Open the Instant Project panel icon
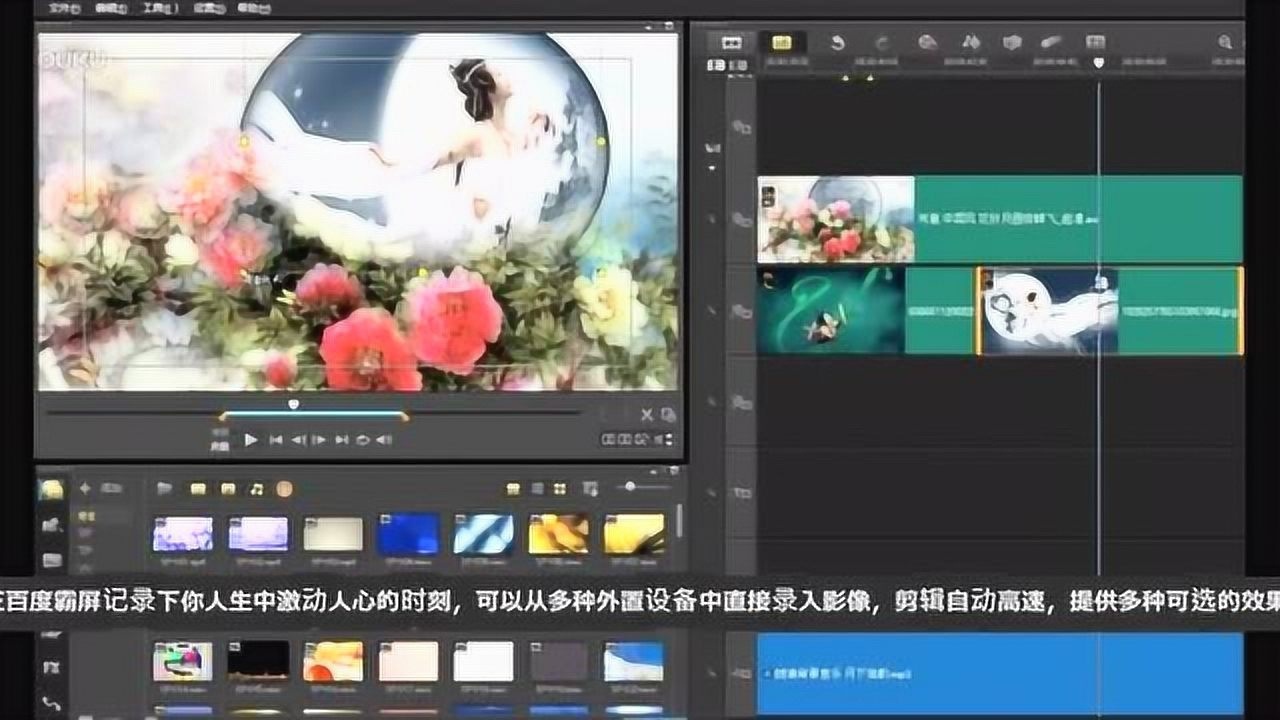The height and width of the screenshot is (720, 1280). (51, 524)
